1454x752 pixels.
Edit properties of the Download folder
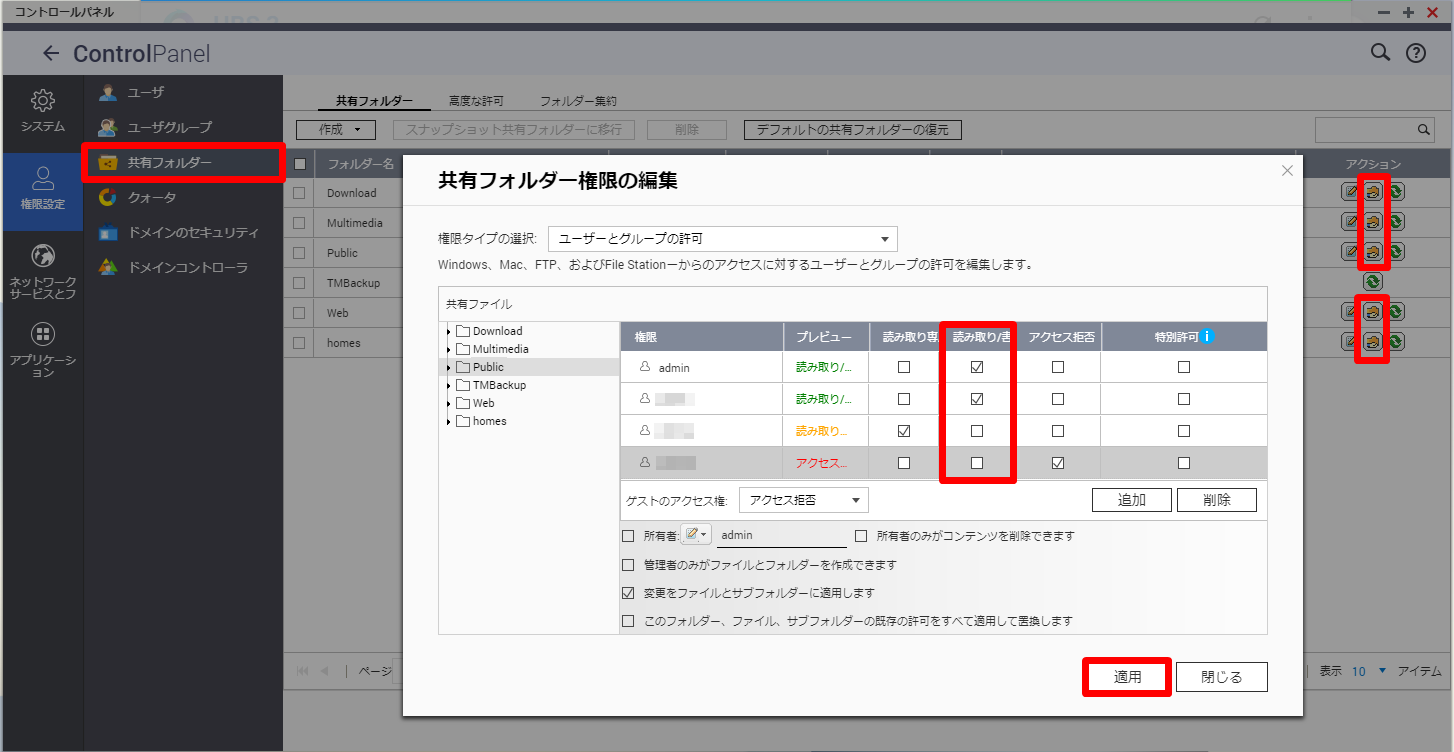[1351, 192]
